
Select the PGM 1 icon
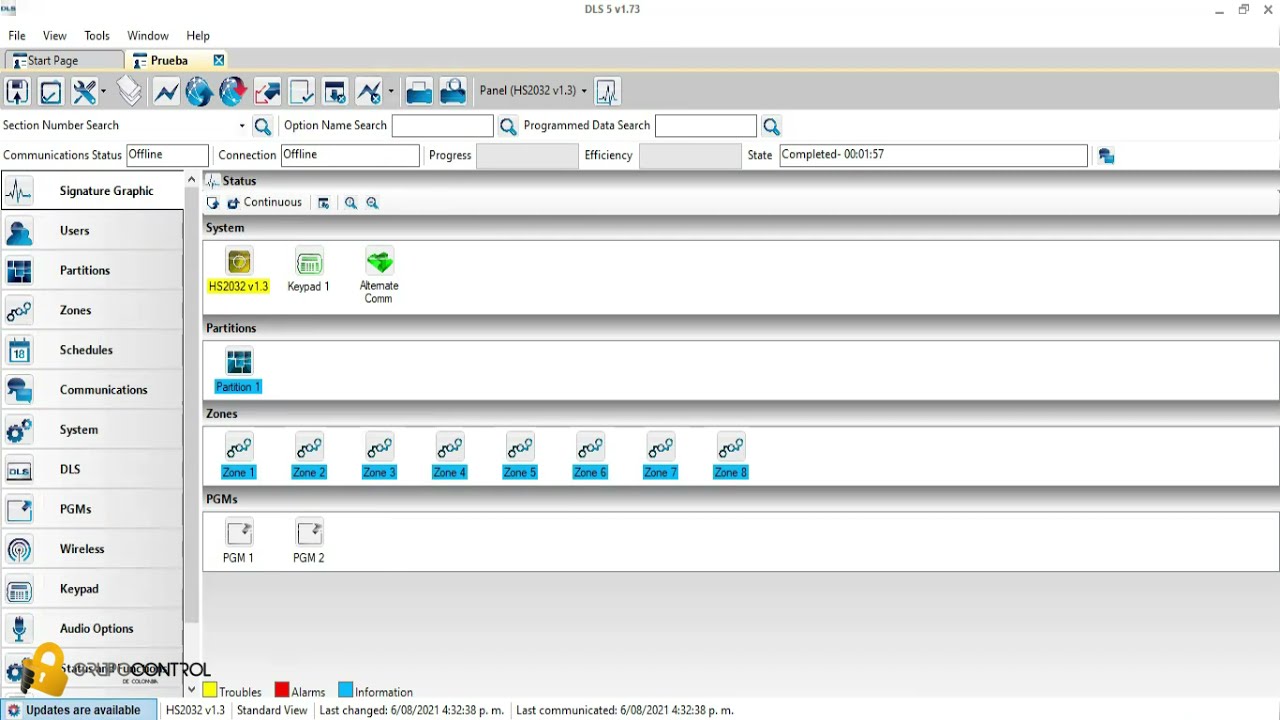238,542
